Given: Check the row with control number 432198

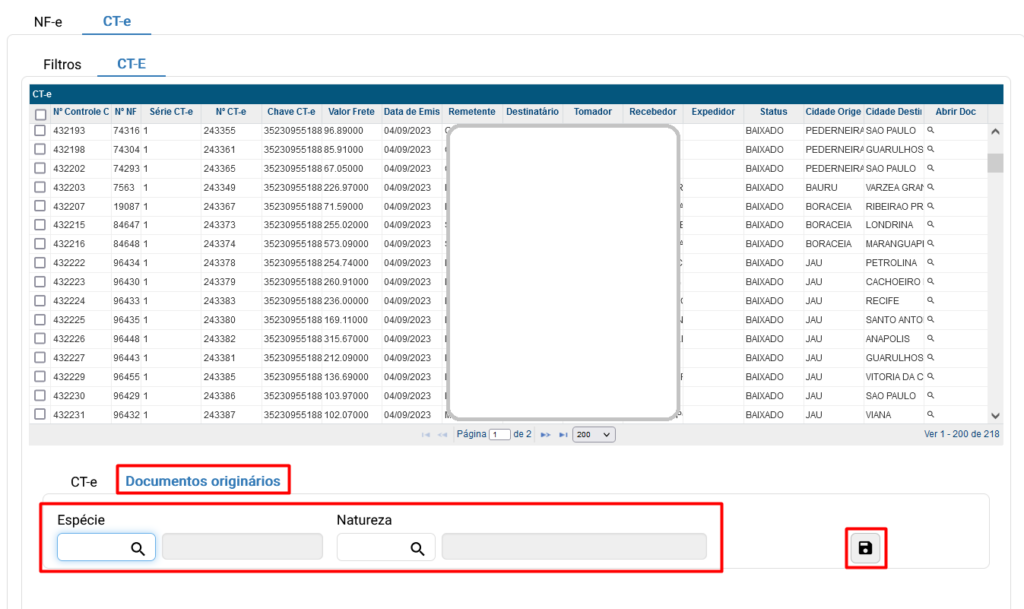Looking at the screenshot, I should coord(40,150).
